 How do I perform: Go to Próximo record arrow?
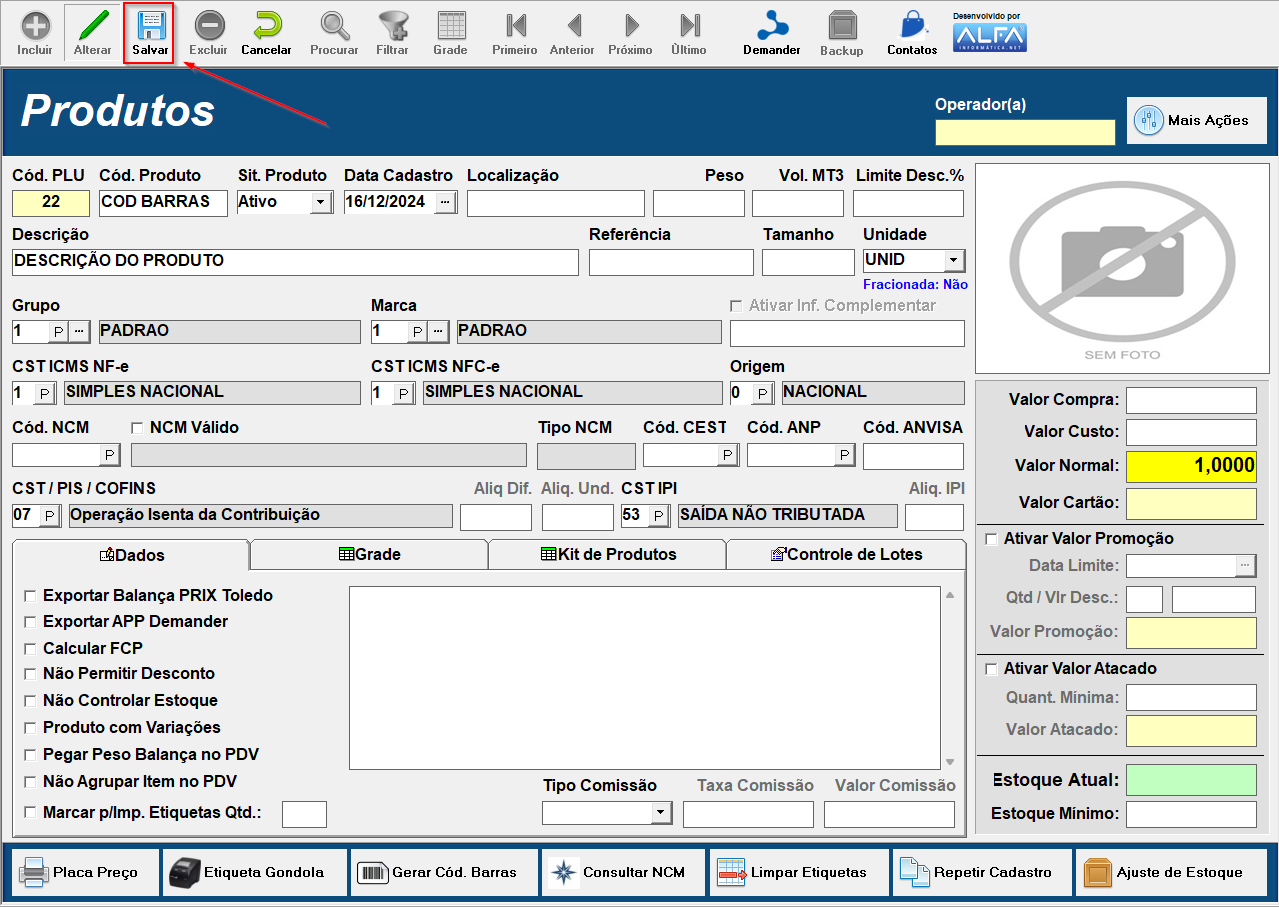pyautogui.click(x=631, y=26)
